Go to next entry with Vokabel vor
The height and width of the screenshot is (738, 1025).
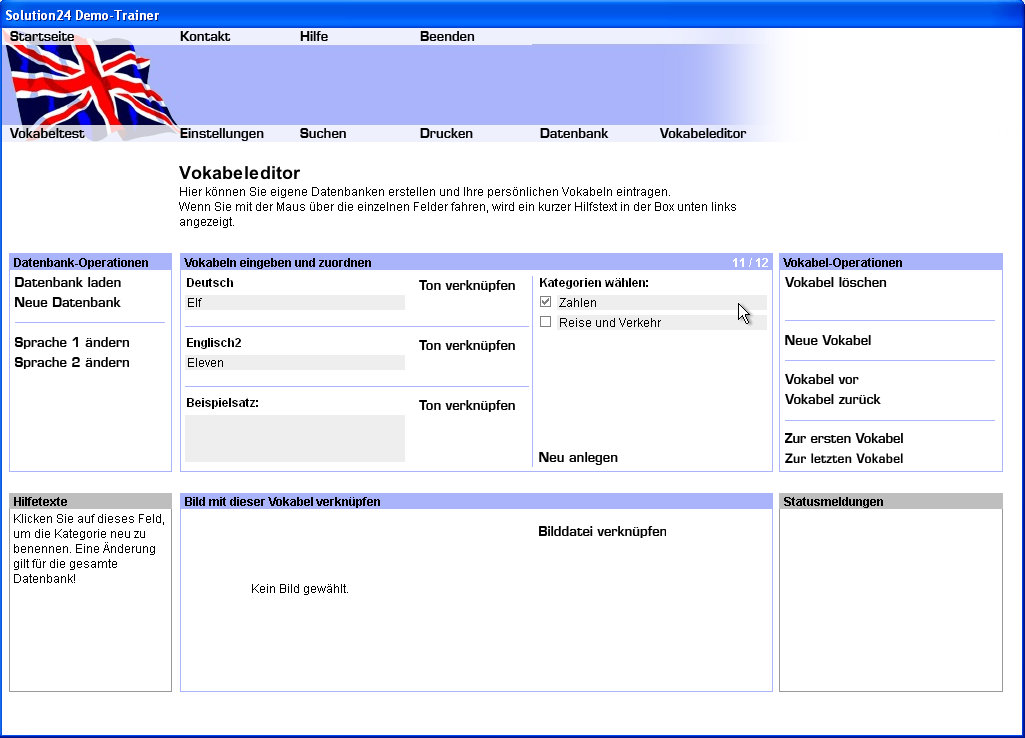click(x=821, y=379)
